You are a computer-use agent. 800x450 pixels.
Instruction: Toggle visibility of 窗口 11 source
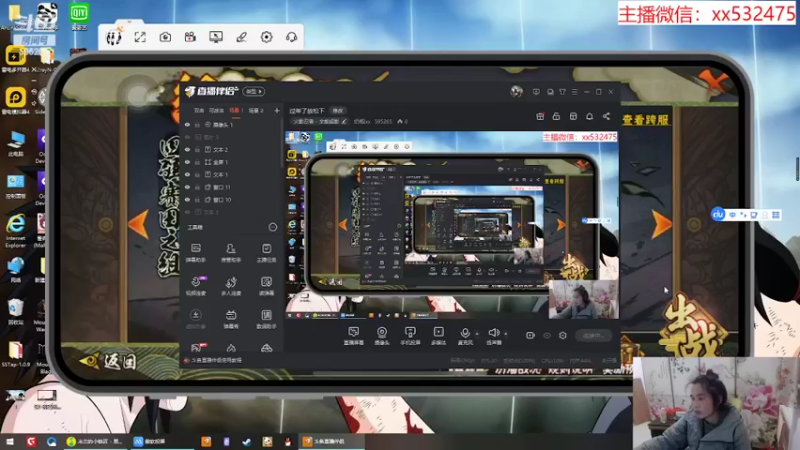[x=187, y=187]
